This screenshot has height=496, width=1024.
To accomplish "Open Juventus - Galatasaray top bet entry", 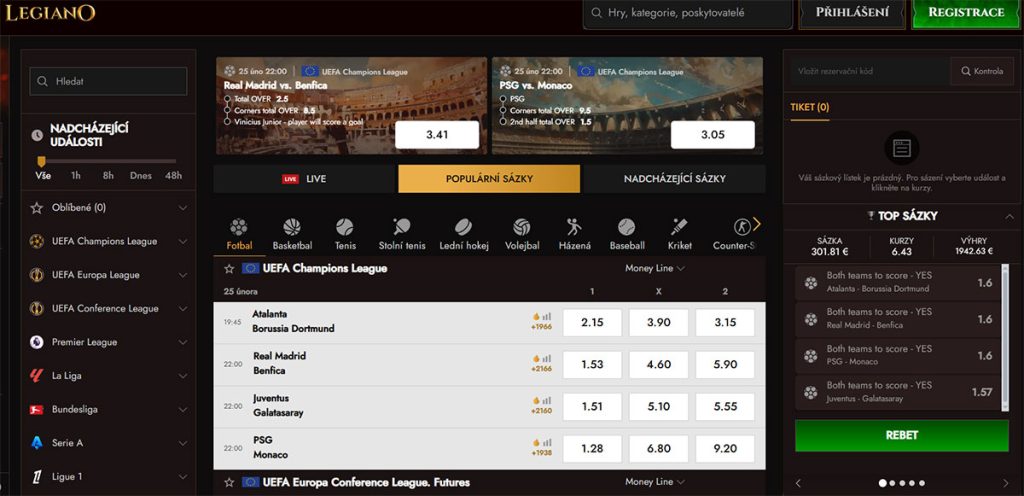I will pyautogui.click(x=899, y=392).
